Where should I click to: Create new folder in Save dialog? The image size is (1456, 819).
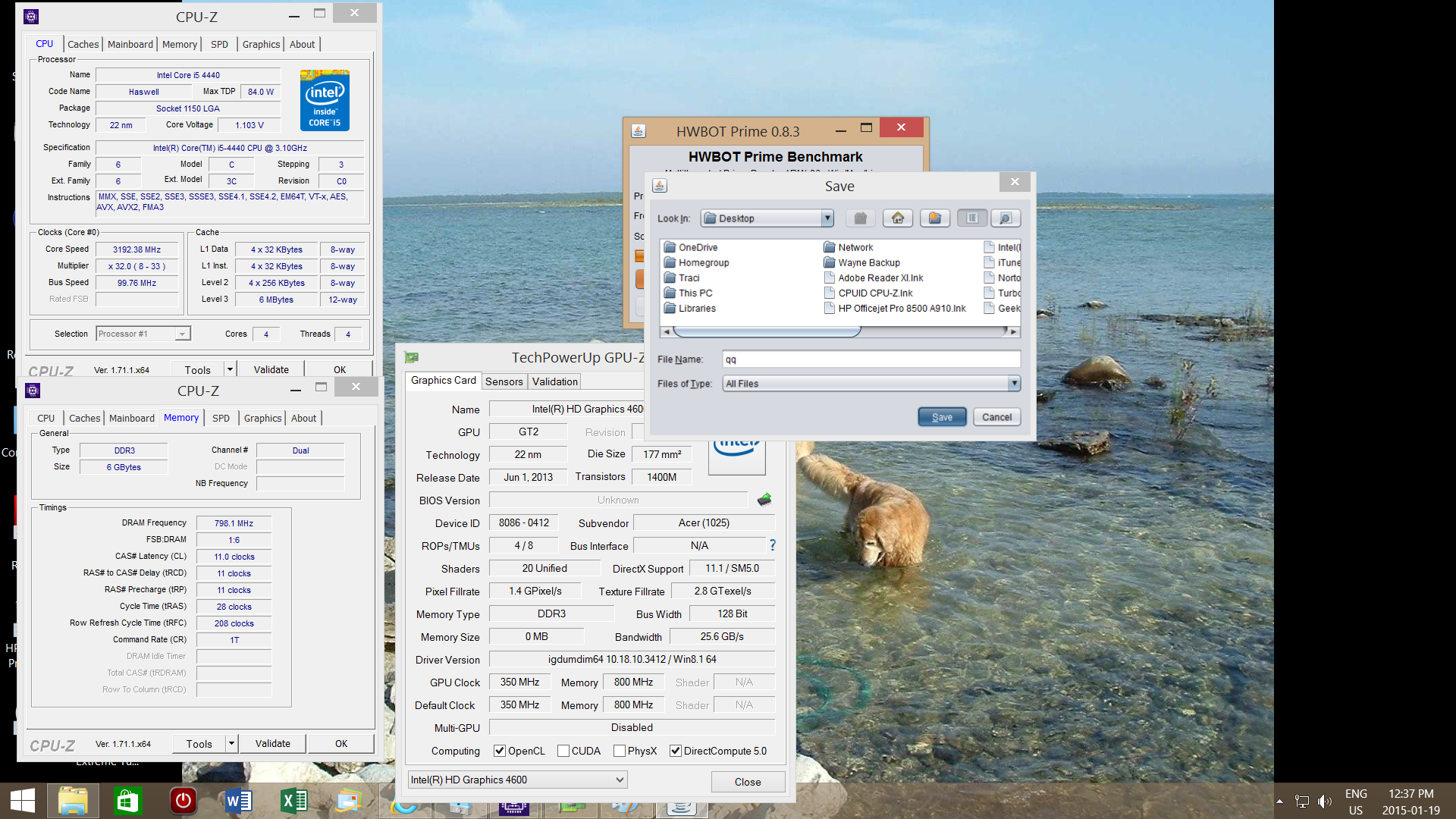935,218
